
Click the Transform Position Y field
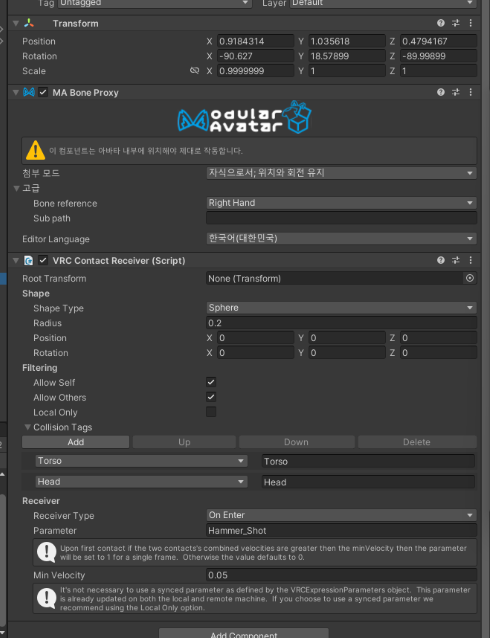[347, 41]
